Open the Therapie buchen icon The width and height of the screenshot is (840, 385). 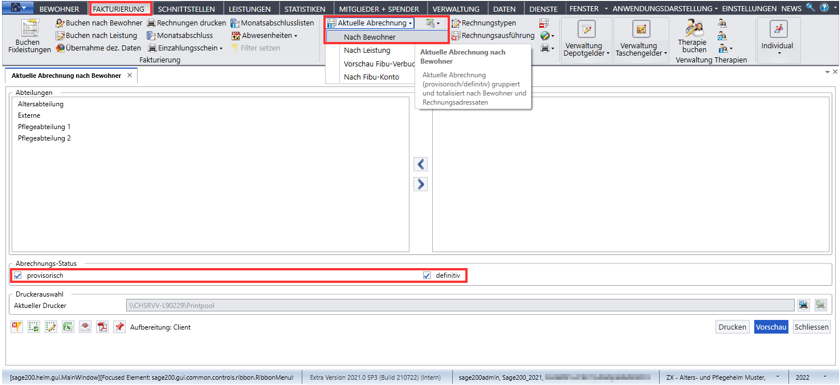click(694, 36)
